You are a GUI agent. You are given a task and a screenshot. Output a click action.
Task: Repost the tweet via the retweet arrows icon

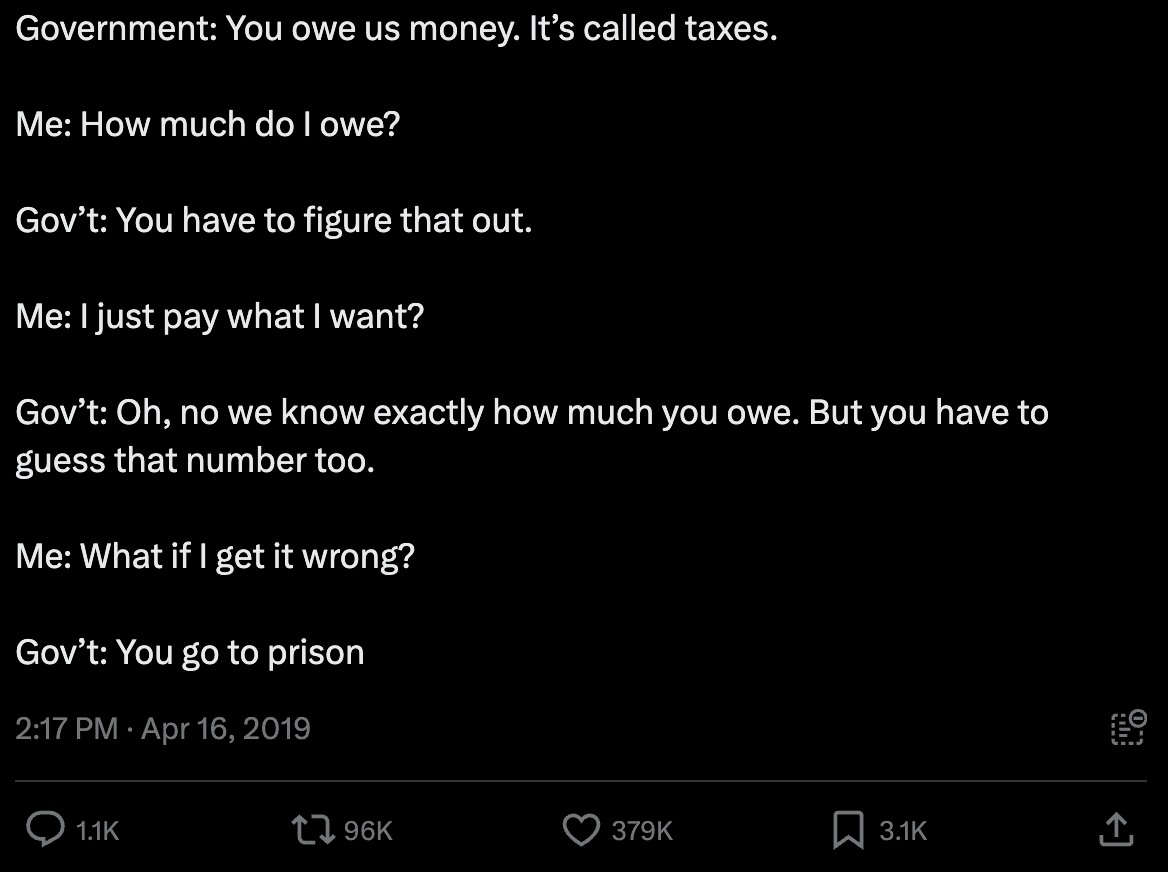pyautogui.click(x=313, y=830)
